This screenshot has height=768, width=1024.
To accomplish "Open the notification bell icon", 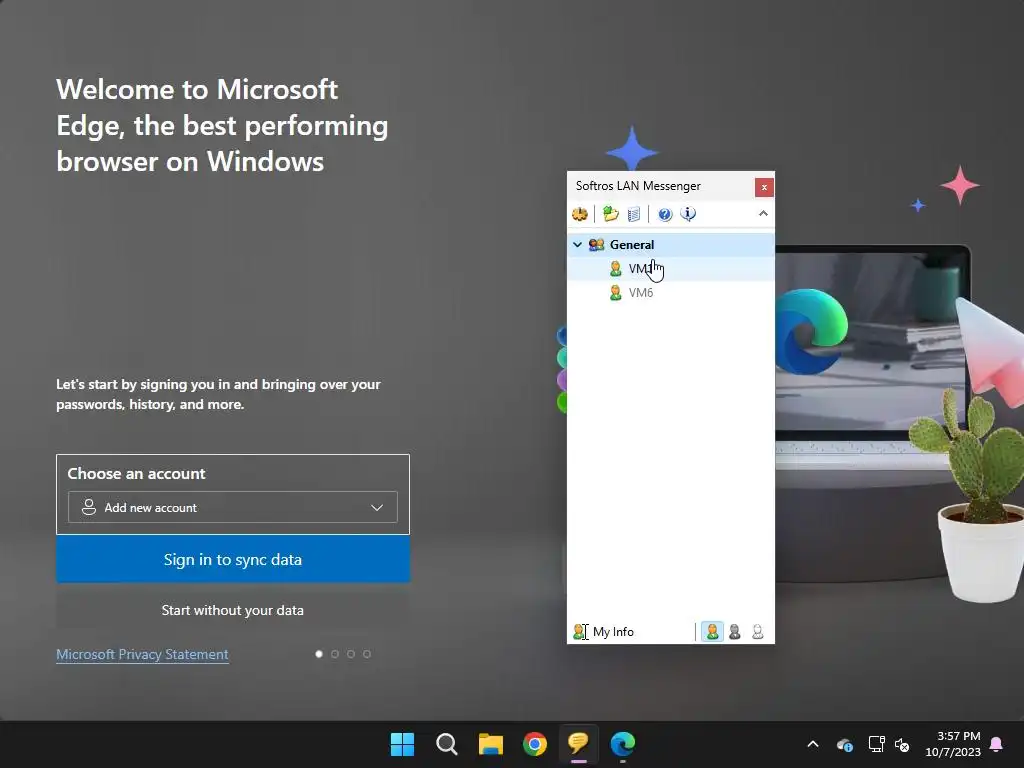I will [997, 744].
